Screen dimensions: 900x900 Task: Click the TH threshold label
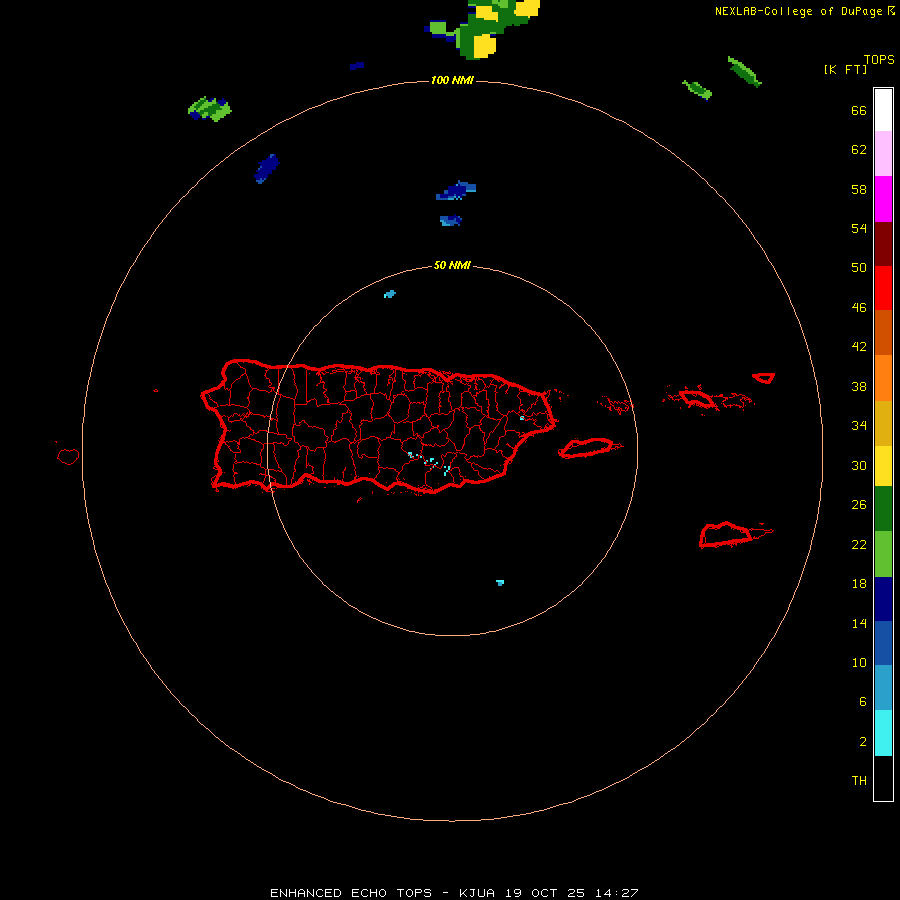tap(859, 781)
